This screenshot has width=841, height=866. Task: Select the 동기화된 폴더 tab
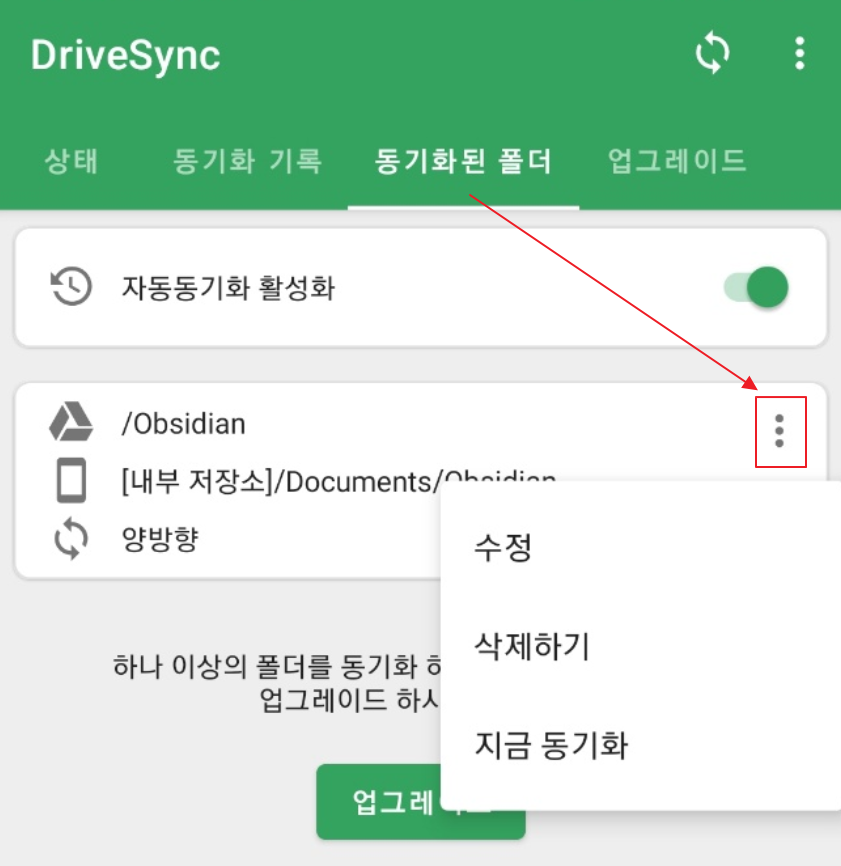point(463,161)
